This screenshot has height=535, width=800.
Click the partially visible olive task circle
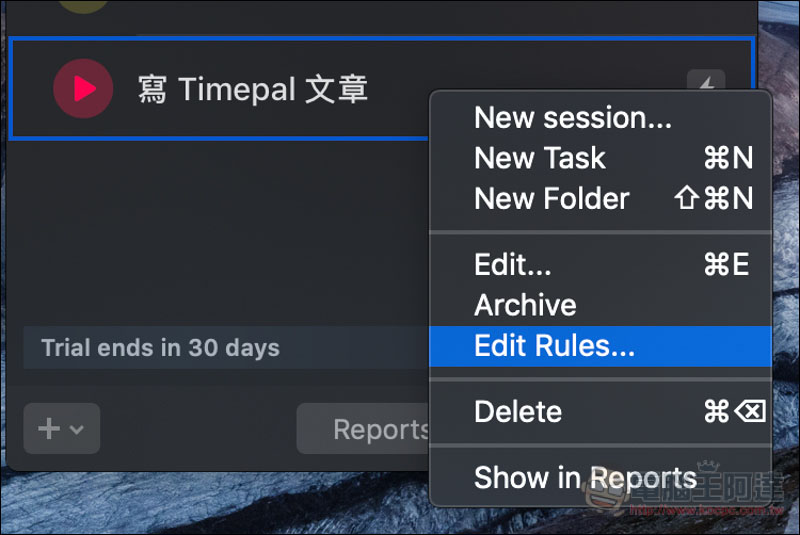click(83, 5)
